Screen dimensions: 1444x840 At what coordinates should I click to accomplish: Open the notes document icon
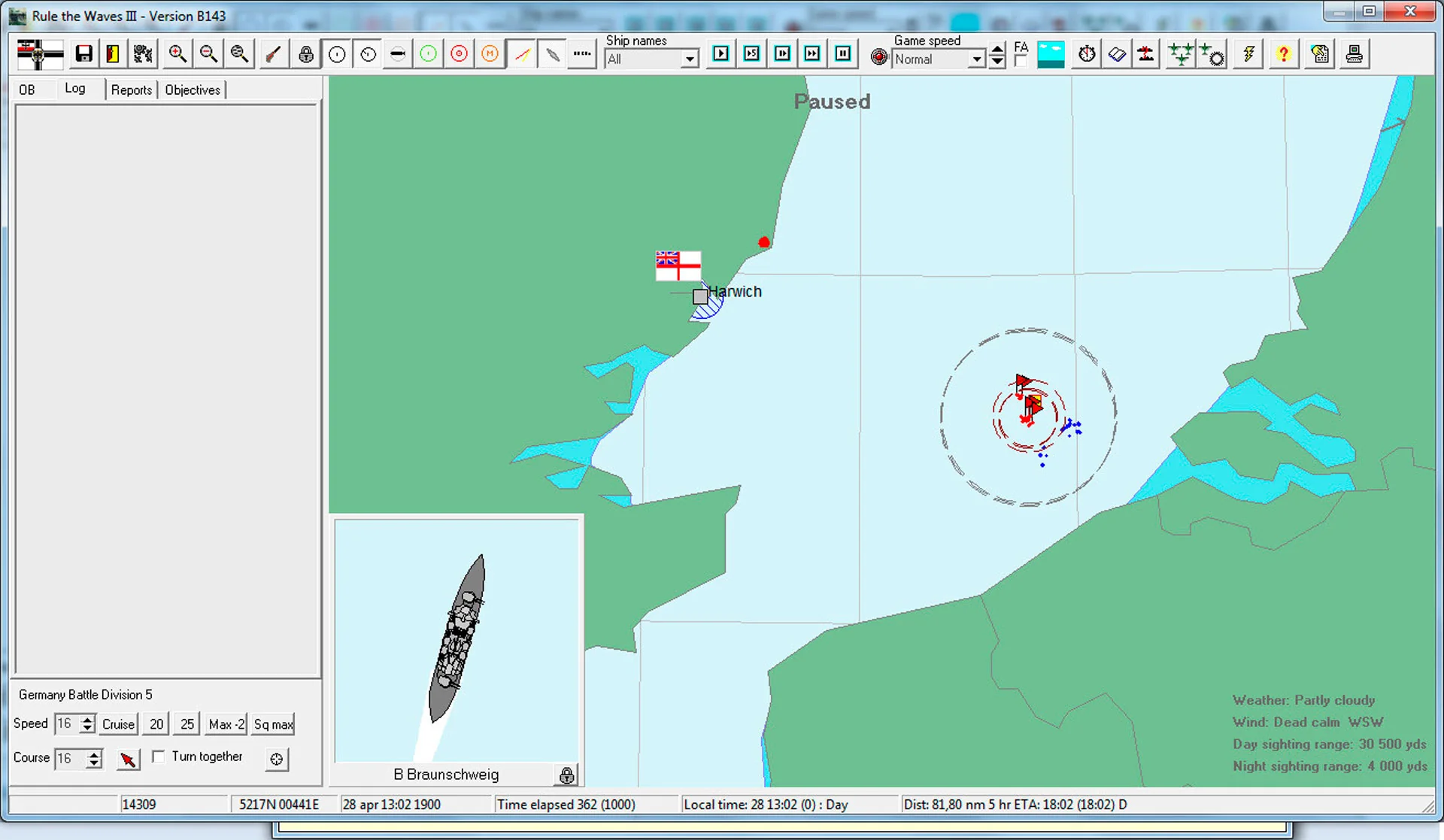pos(1320,54)
